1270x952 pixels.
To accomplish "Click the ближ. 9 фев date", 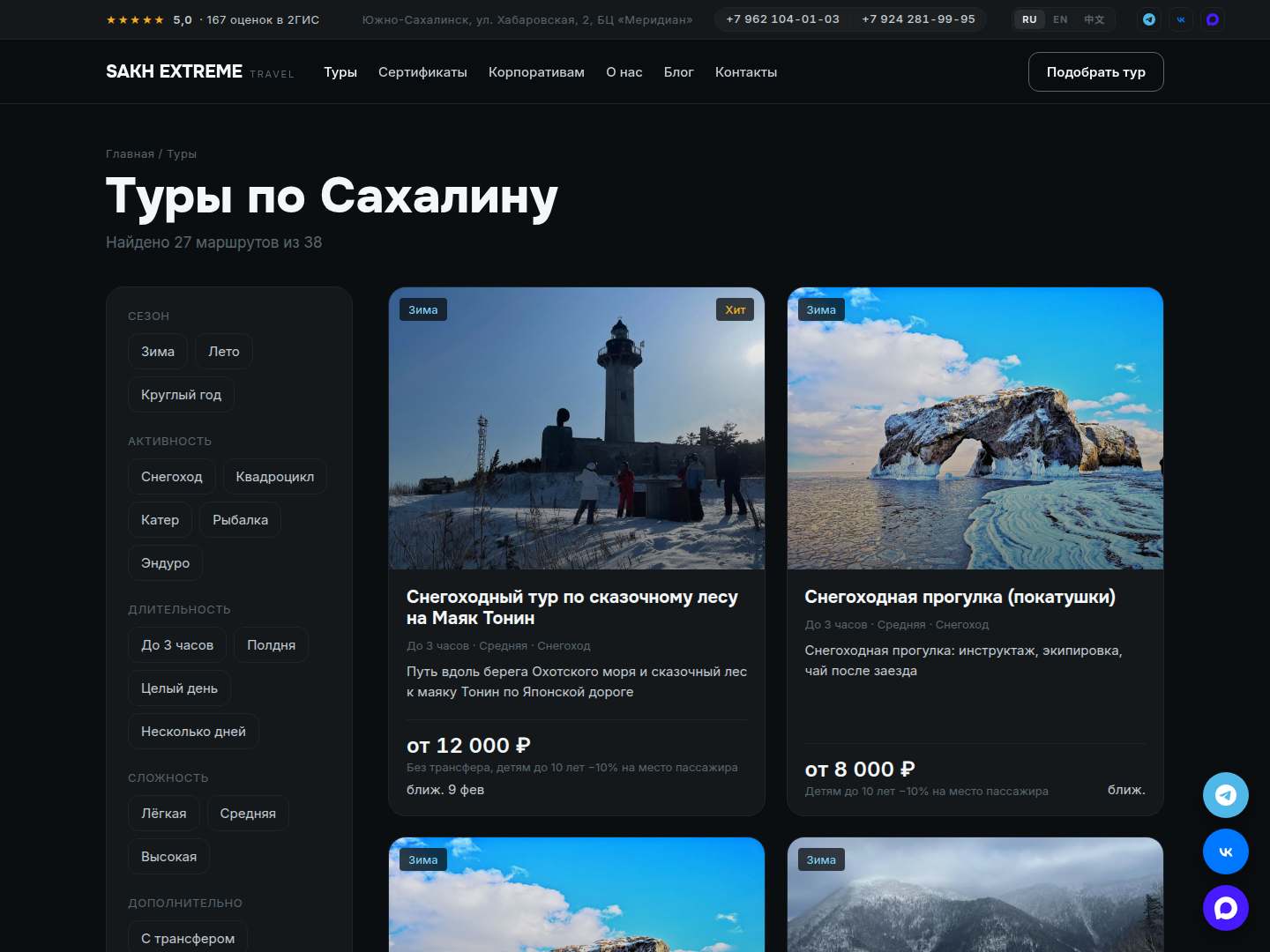I will pos(445,790).
